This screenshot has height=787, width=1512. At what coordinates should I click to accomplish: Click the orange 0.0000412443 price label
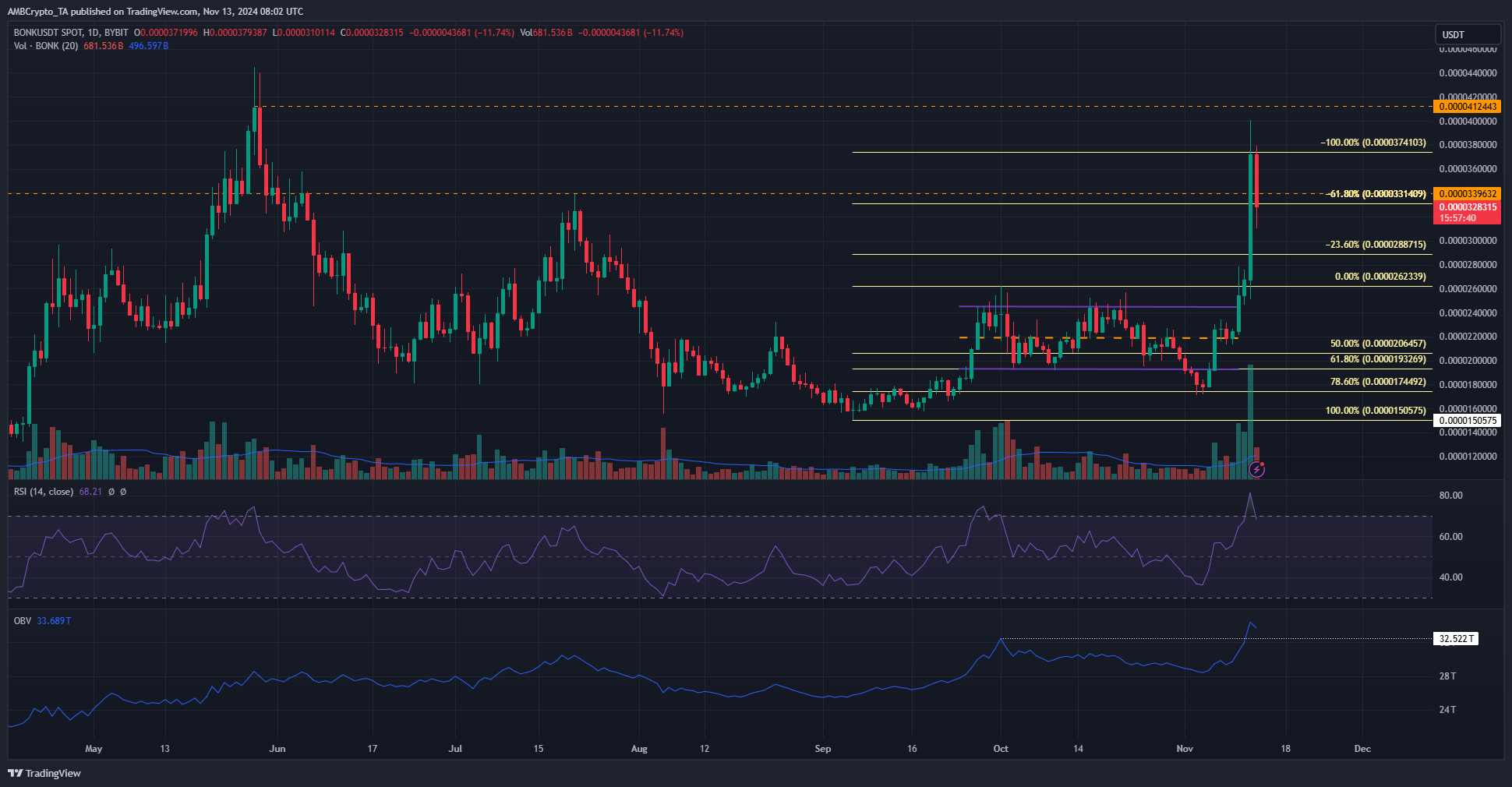pos(1467,107)
